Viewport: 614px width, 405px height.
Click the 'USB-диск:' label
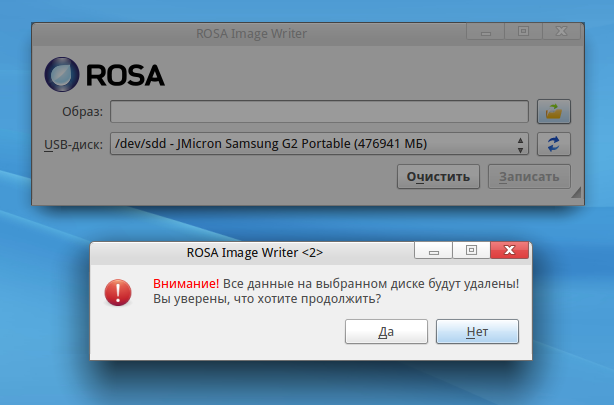[73, 145]
